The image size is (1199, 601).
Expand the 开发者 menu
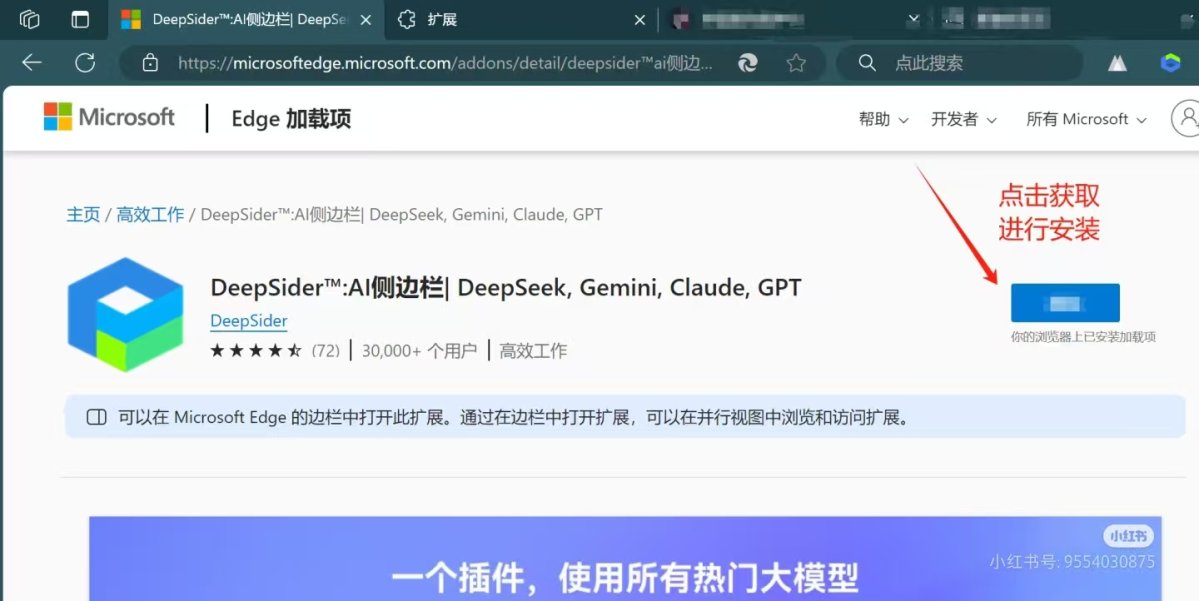coord(963,119)
